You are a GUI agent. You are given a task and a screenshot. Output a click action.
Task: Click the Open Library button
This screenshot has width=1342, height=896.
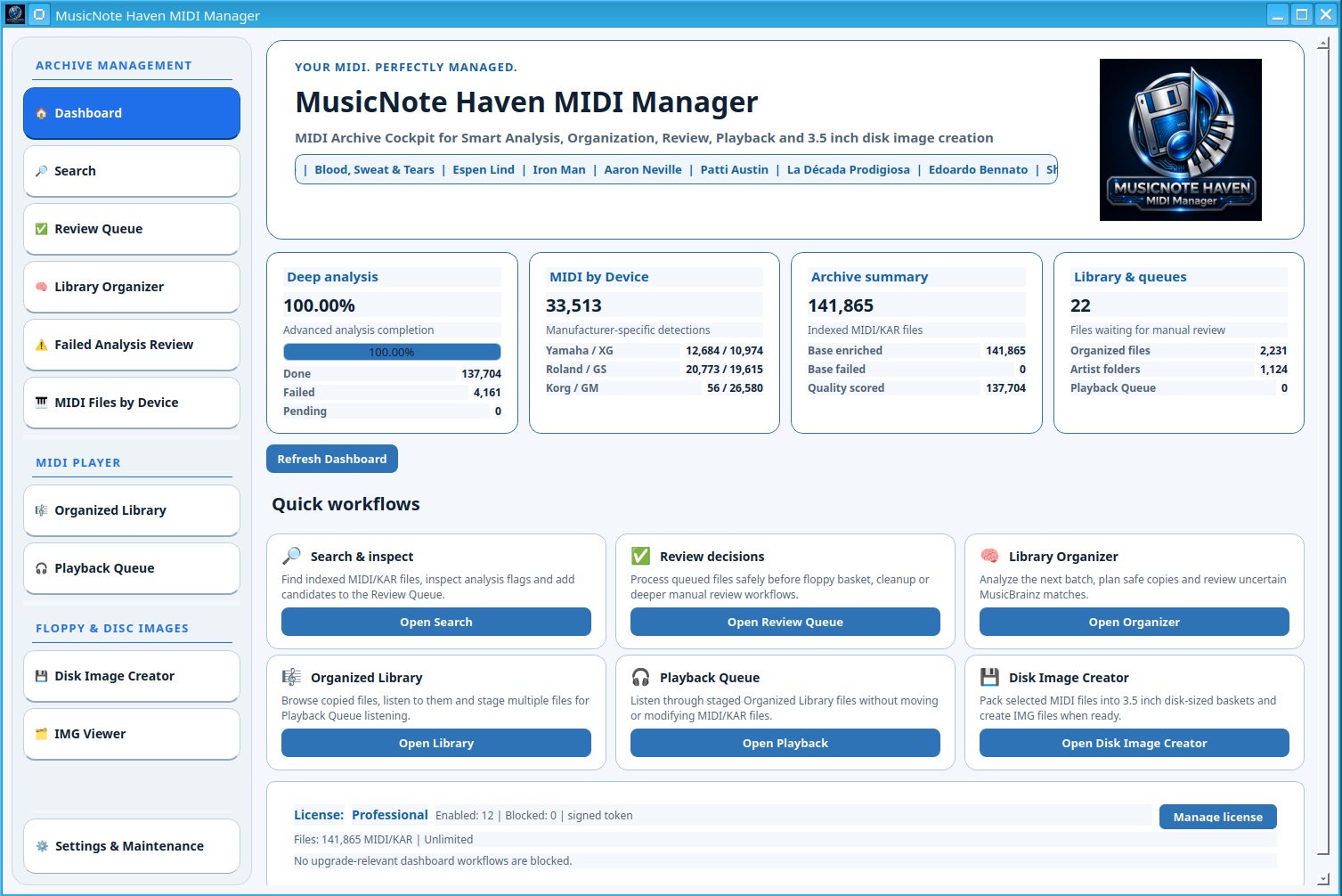coord(436,743)
